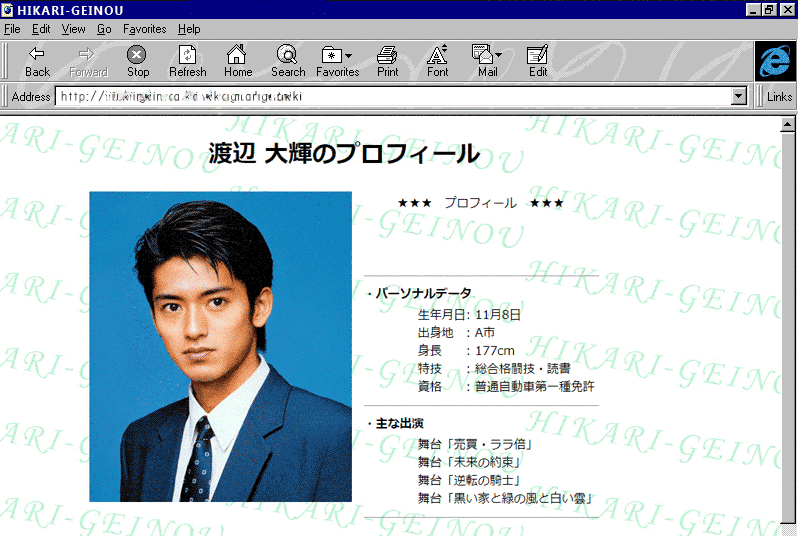Image resolution: width=798 pixels, height=536 pixels.
Task: Expand the Mail toolbar dropdown arrow
Action: [498, 55]
